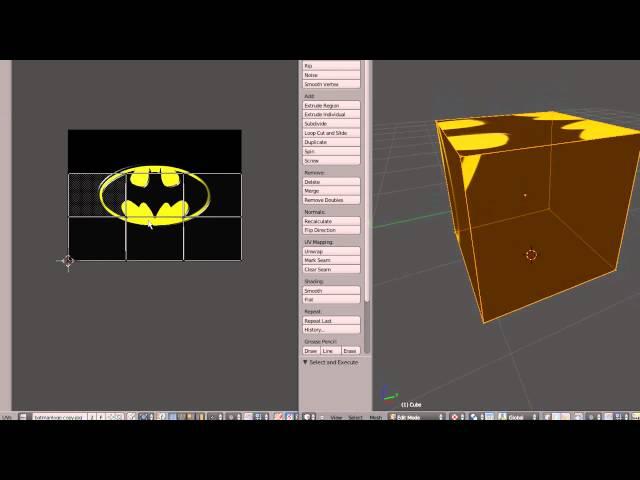This screenshot has width=640, height=480.
Task: Click the 3D cursor in viewport
Action: pyautogui.click(x=531, y=255)
